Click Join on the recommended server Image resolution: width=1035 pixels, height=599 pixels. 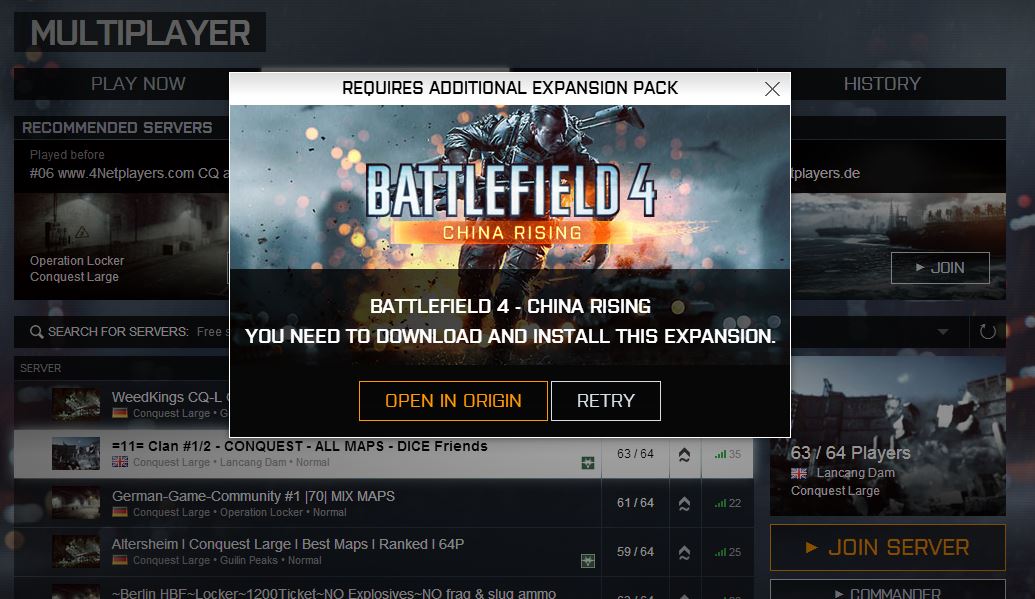tap(940, 268)
